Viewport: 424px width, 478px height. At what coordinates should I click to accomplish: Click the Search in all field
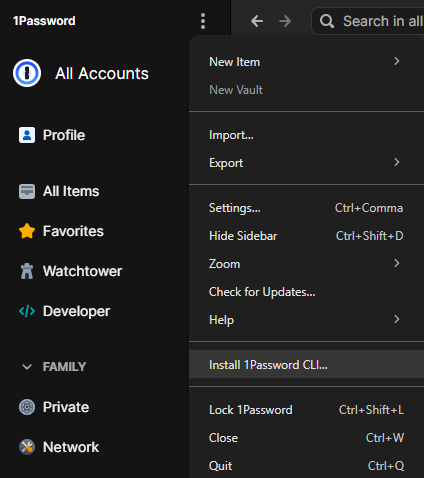[x=368, y=21]
